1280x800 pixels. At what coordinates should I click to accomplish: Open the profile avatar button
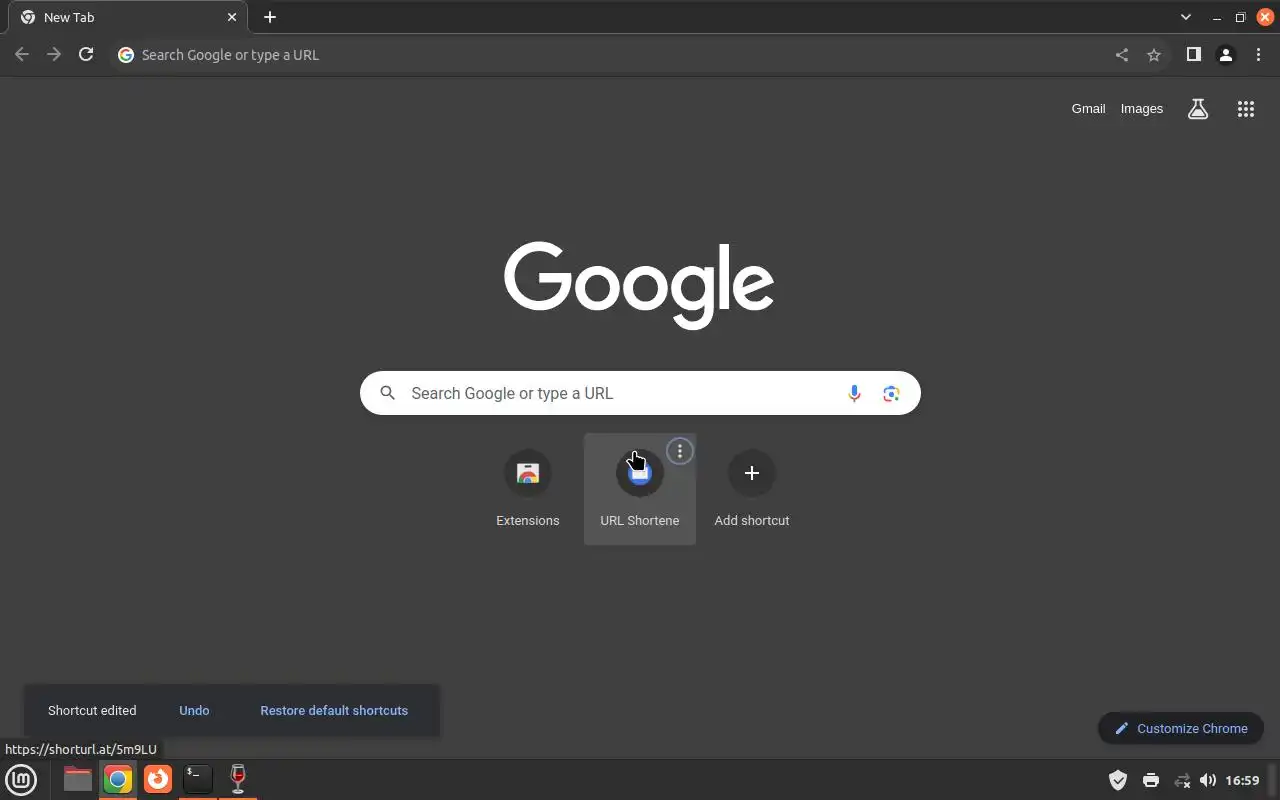point(1226,55)
